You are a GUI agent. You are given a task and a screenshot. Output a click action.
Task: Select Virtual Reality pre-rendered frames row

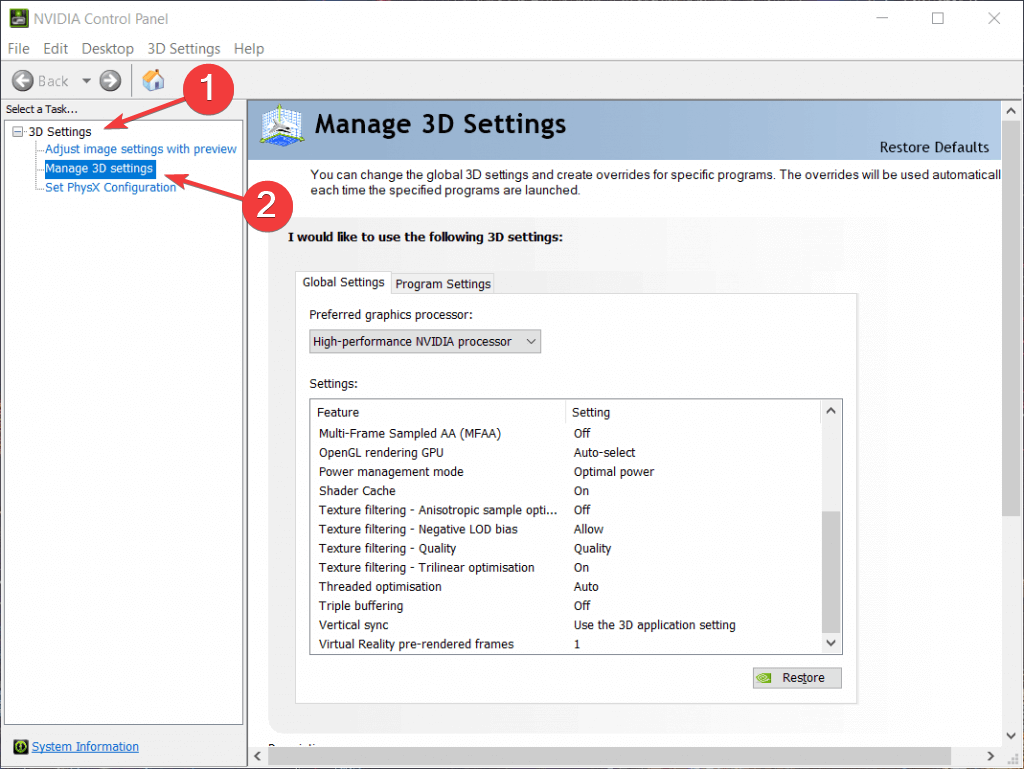click(566, 644)
